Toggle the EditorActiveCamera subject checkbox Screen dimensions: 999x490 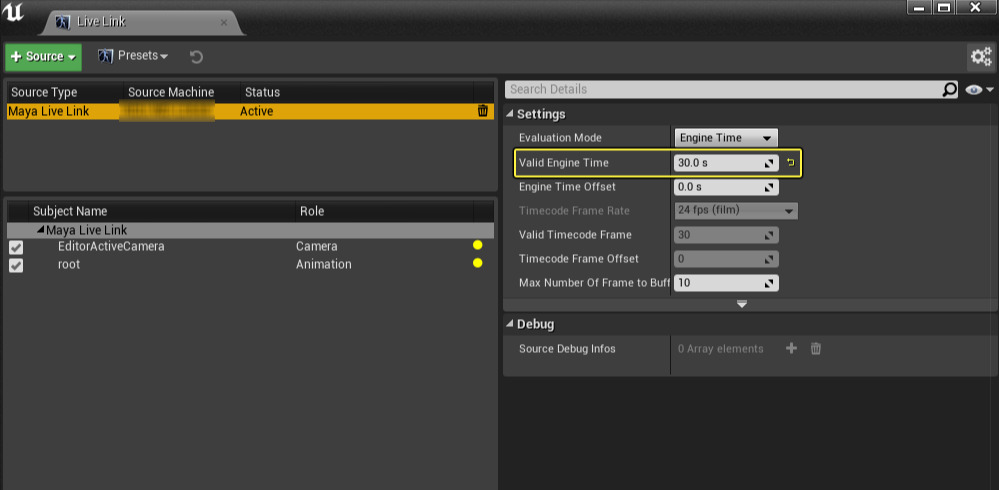[x=16, y=247]
